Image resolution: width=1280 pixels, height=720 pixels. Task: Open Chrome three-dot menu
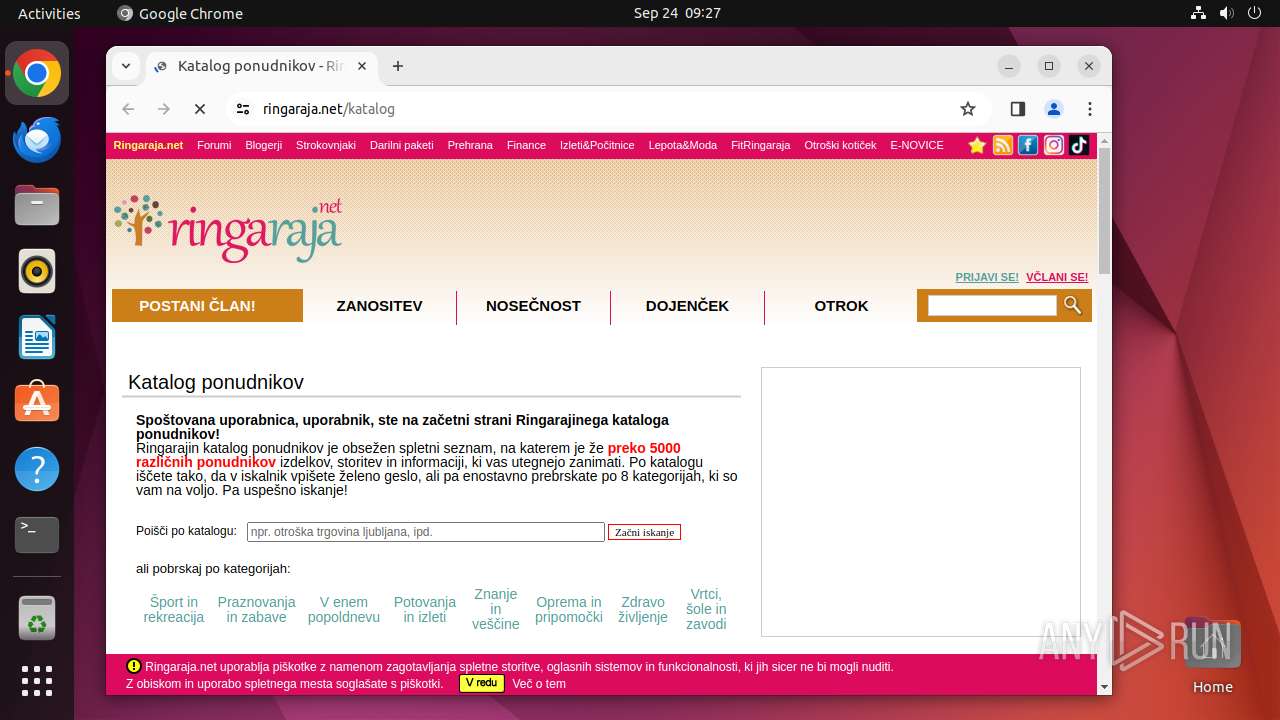click(x=1090, y=109)
